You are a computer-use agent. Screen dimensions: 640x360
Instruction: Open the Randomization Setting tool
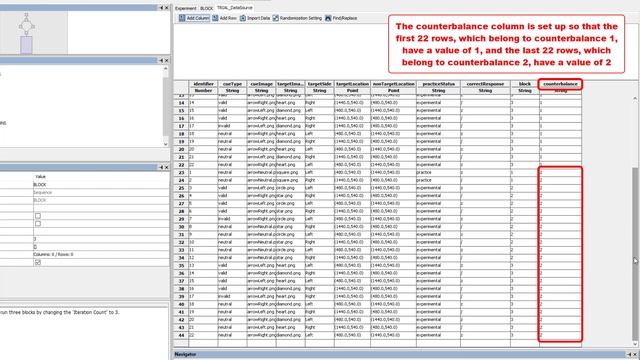click(297, 18)
